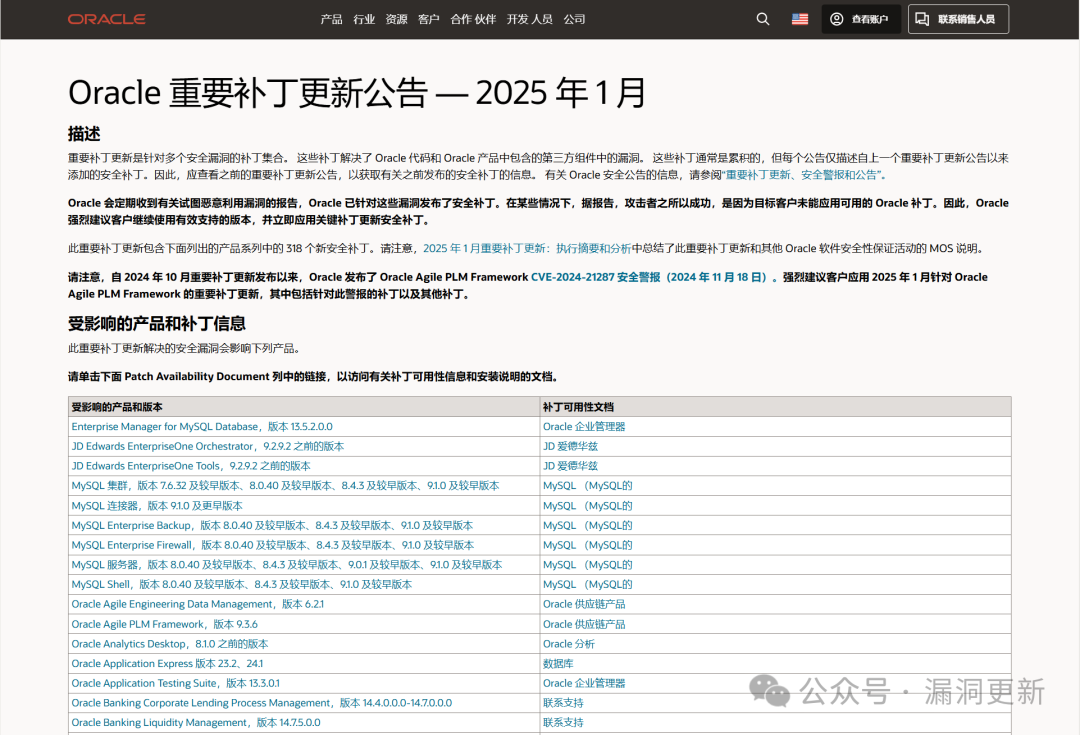Open the 行业 menu
Screen dimensions: 1080x735
pyautogui.click(x=364, y=19)
